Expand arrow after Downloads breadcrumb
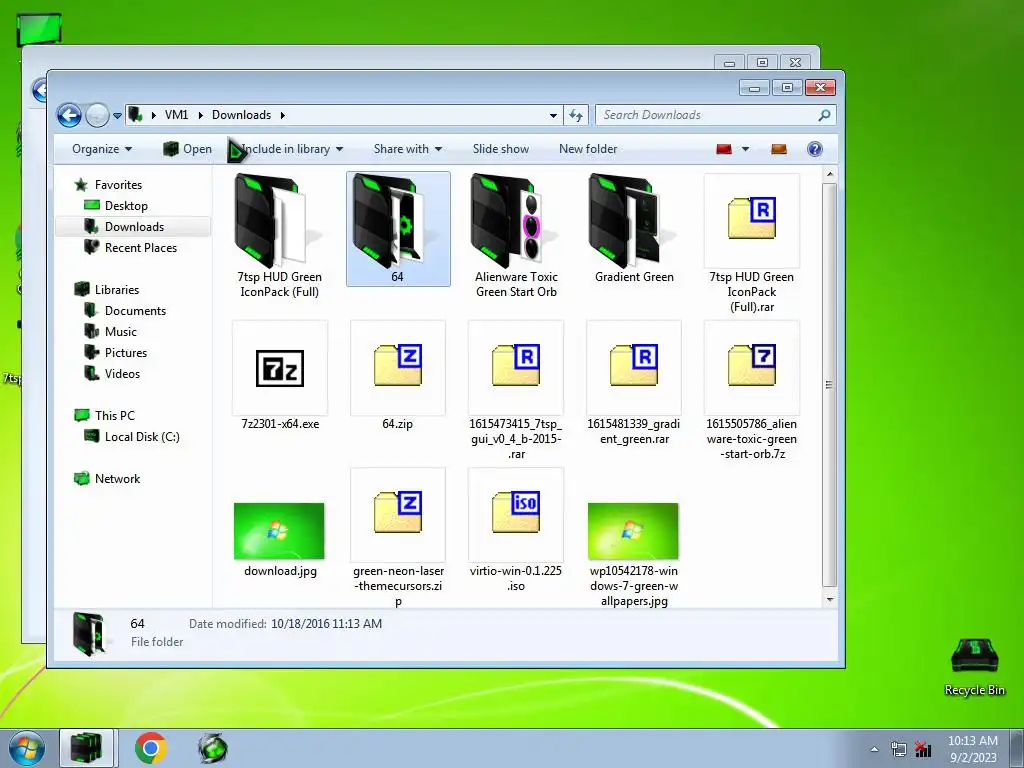The height and width of the screenshot is (768, 1024). click(283, 115)
